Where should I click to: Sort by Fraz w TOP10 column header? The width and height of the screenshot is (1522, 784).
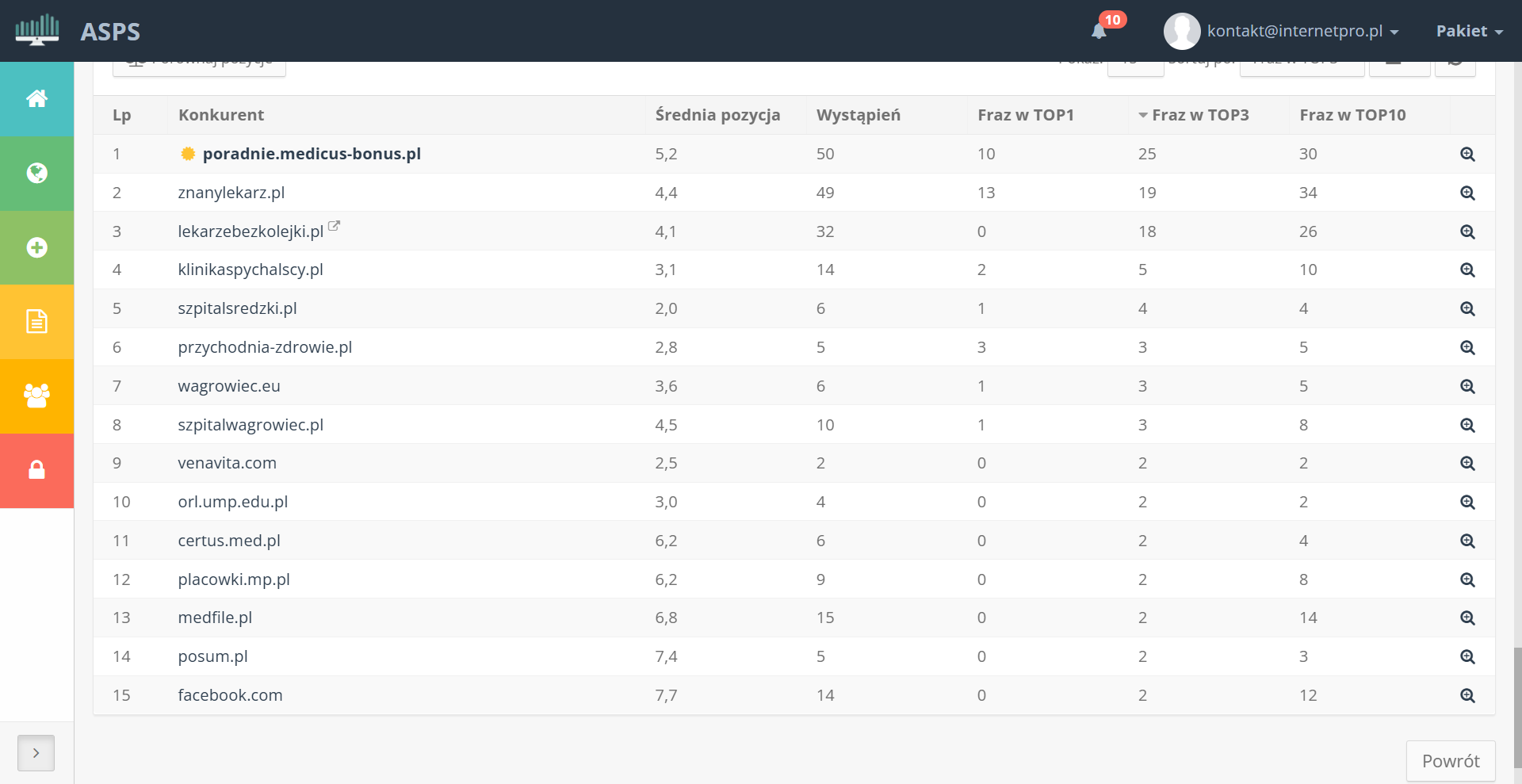[x=1352, y=115]
